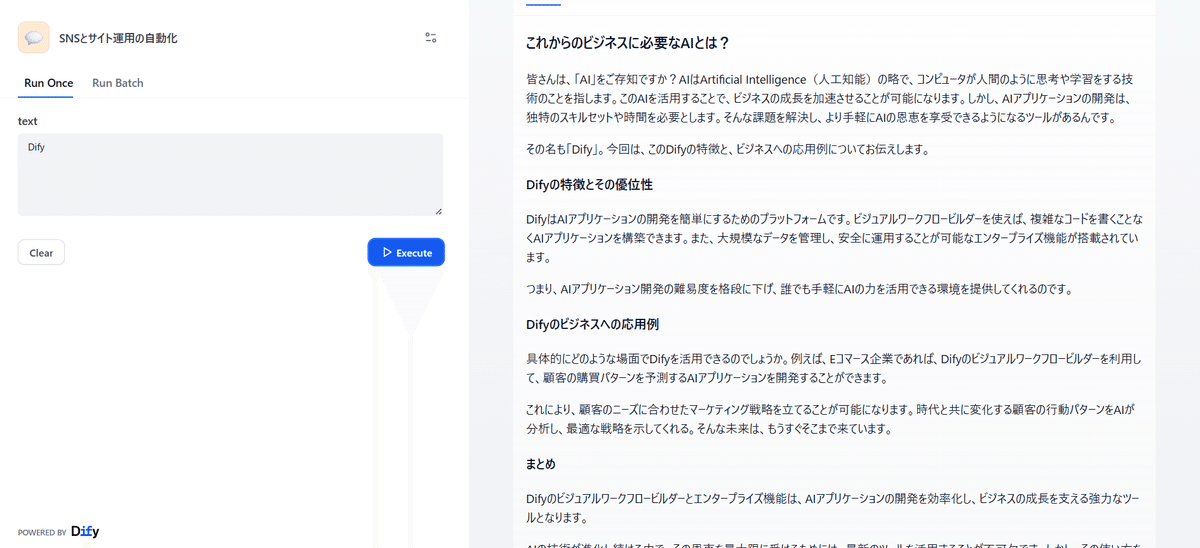Open the settings sliders icon
The height and width of the screenshot is (548, 1200).
pos(431,38)
